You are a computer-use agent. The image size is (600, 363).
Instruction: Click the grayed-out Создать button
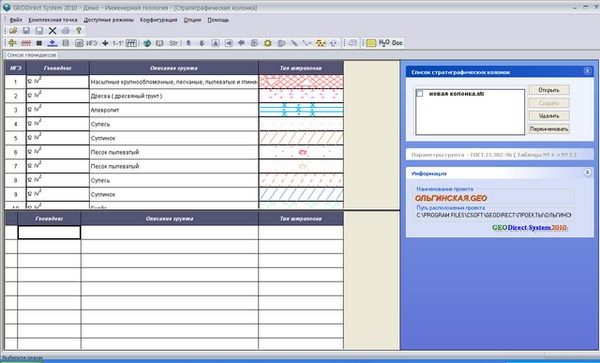coord(549,103)
